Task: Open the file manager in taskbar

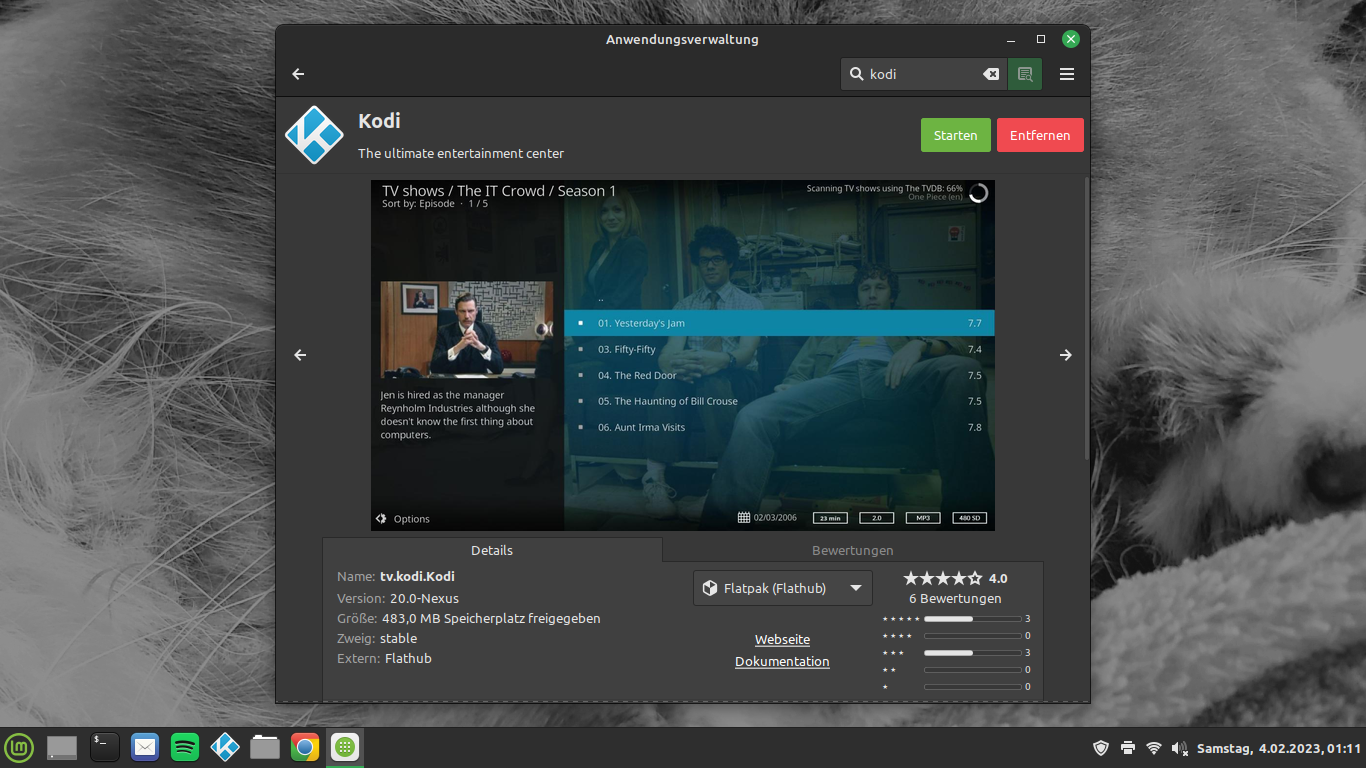Action: point(265,747)
